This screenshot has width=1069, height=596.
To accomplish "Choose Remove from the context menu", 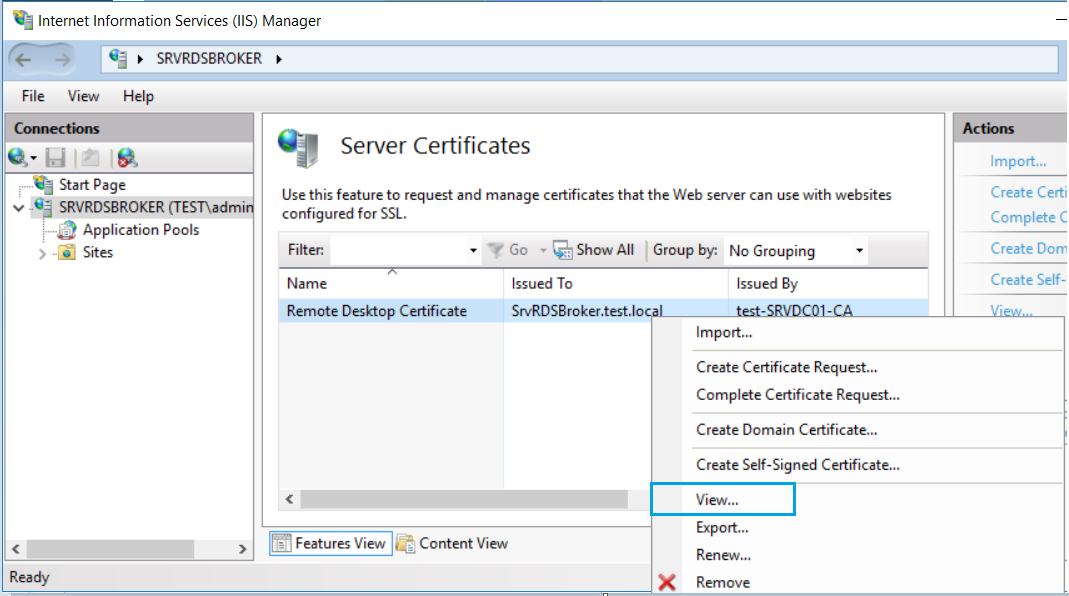I will pyautogui.click(x=723, y=582).
